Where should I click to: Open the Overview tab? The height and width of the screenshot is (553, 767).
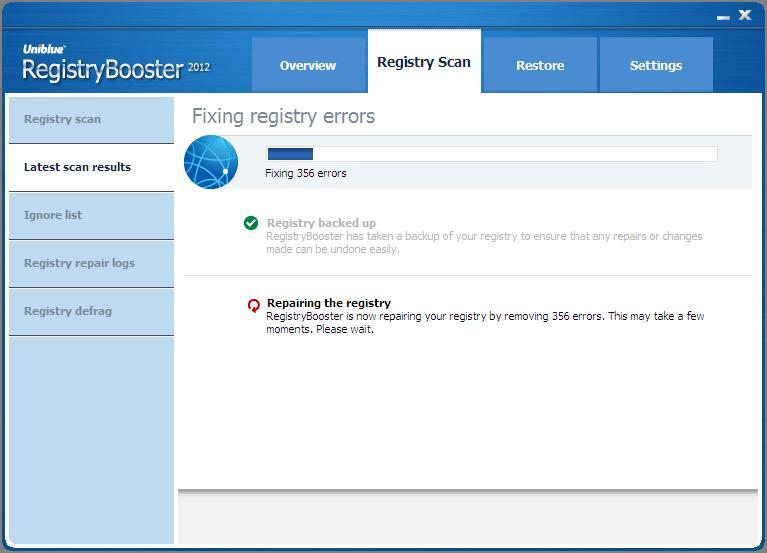[x=309, y=65]
